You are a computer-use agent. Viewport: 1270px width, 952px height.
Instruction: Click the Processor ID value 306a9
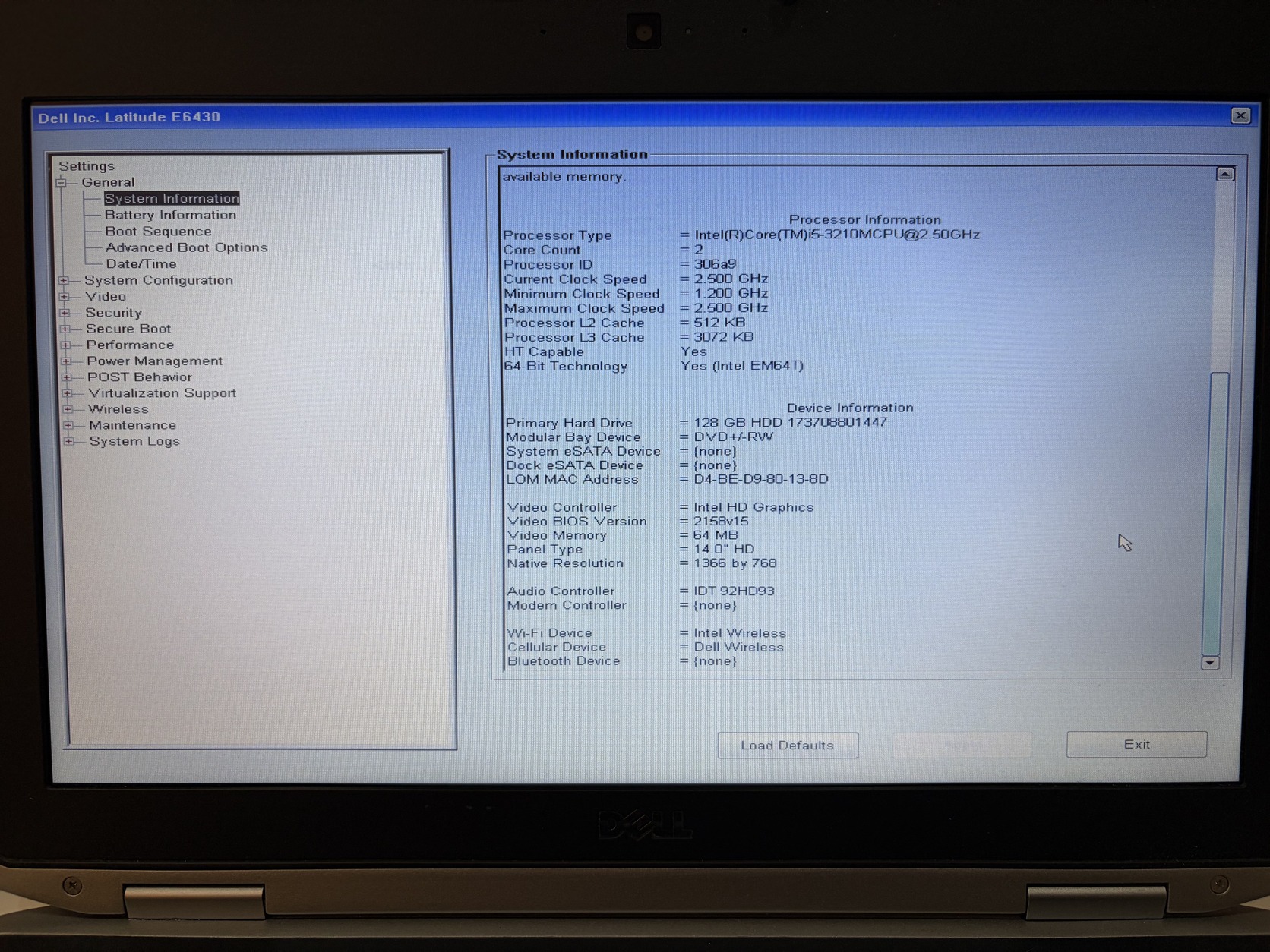pos(715,264)
